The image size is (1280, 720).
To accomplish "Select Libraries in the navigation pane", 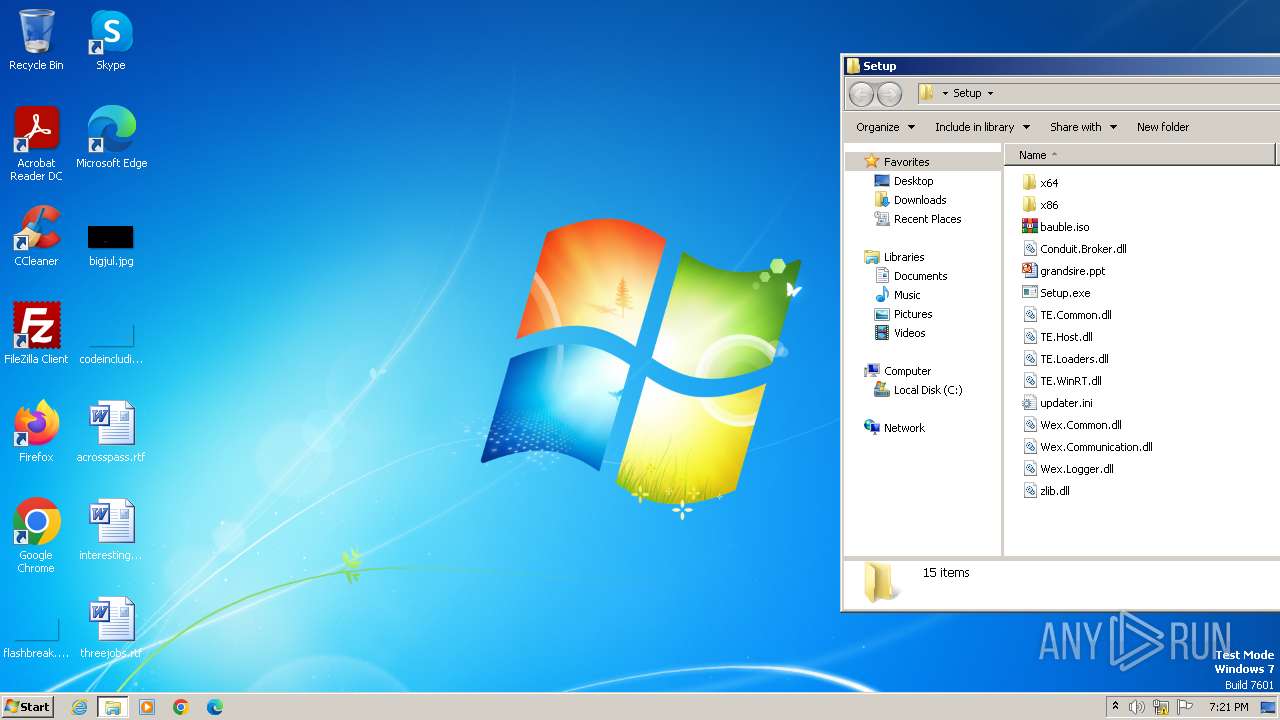I will [904, 257].
